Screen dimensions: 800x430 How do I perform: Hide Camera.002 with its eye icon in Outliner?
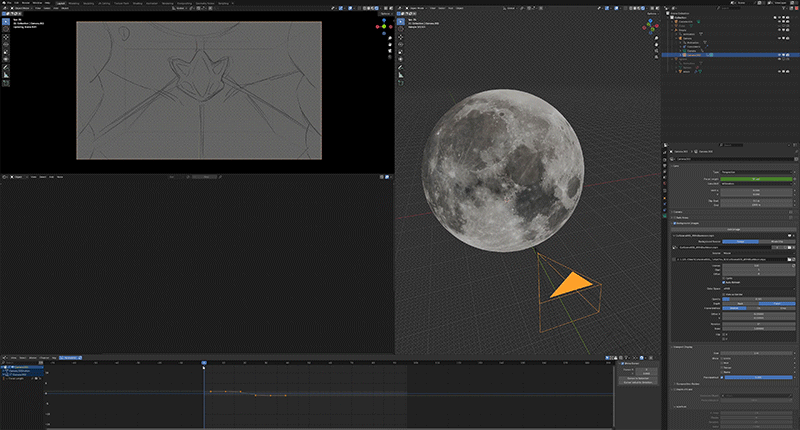tap(779, 55)
